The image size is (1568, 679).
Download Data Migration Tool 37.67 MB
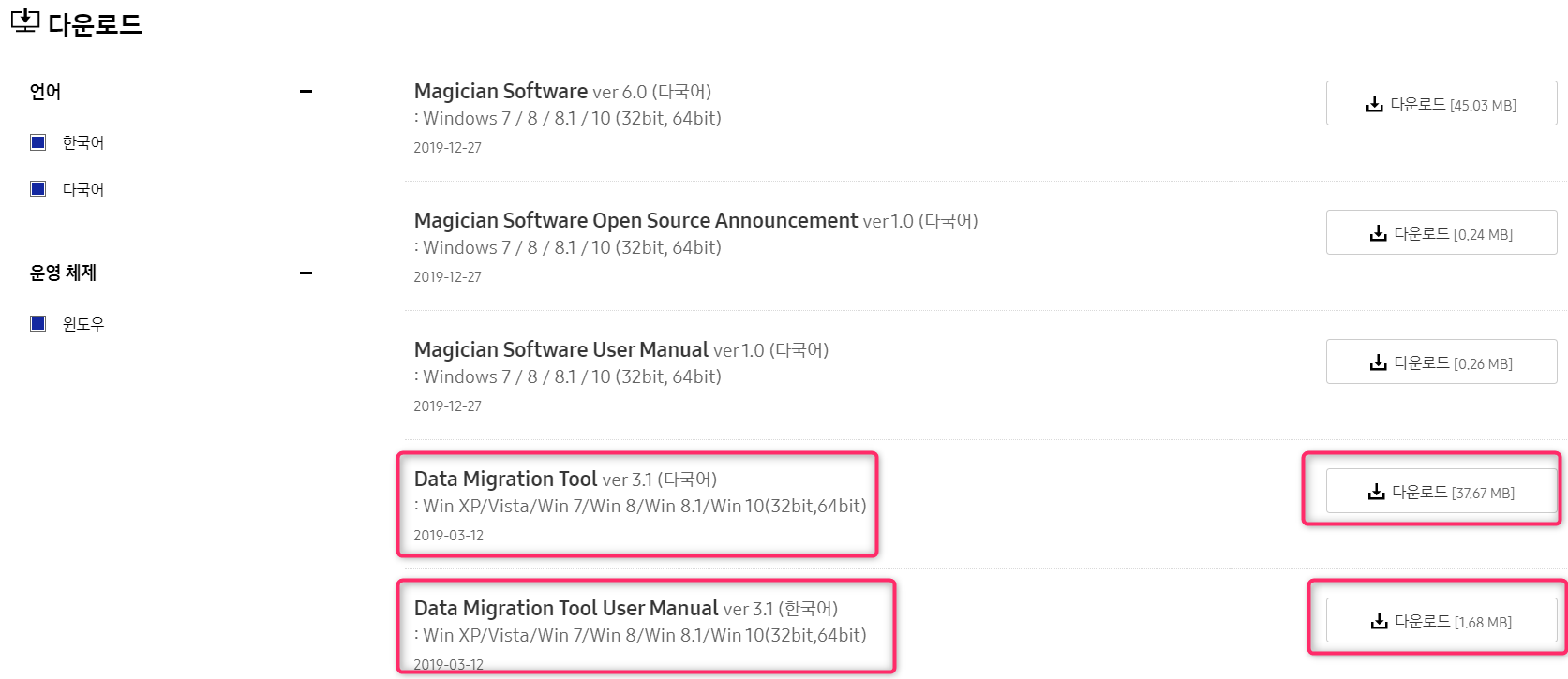point(1441,491)
